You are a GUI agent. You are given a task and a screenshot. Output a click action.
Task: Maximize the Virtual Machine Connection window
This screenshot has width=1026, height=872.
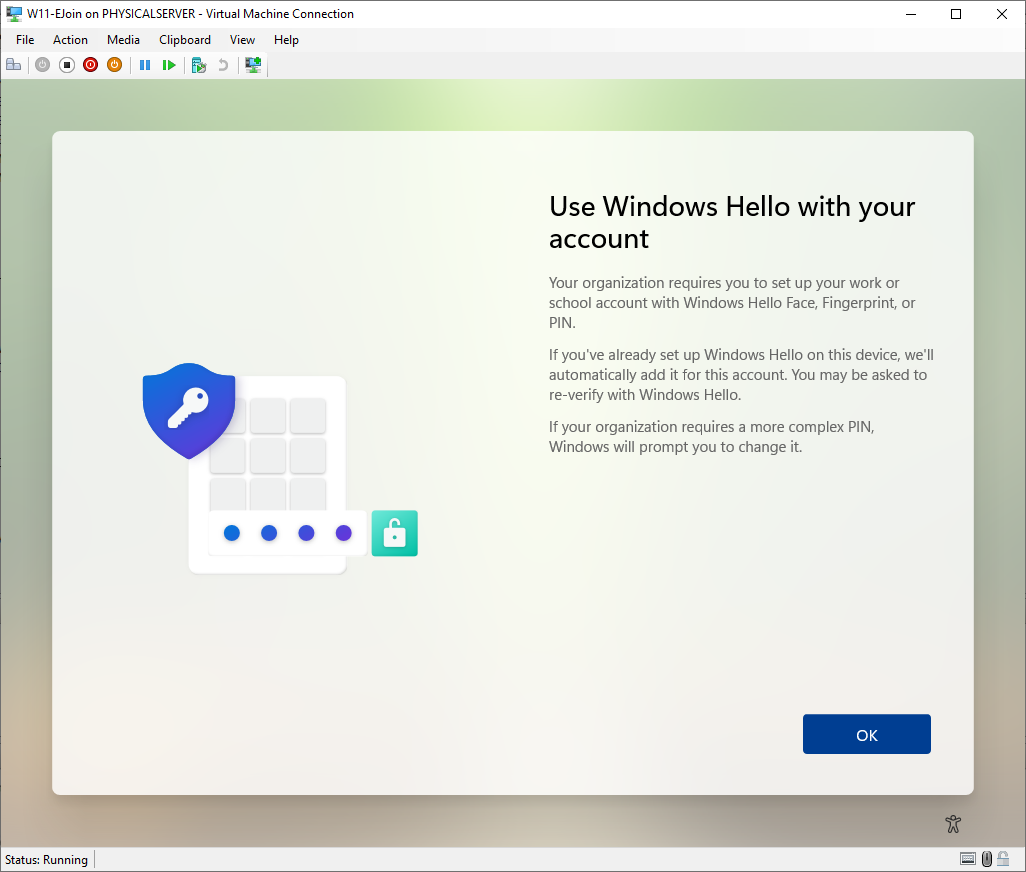point(956,14)
